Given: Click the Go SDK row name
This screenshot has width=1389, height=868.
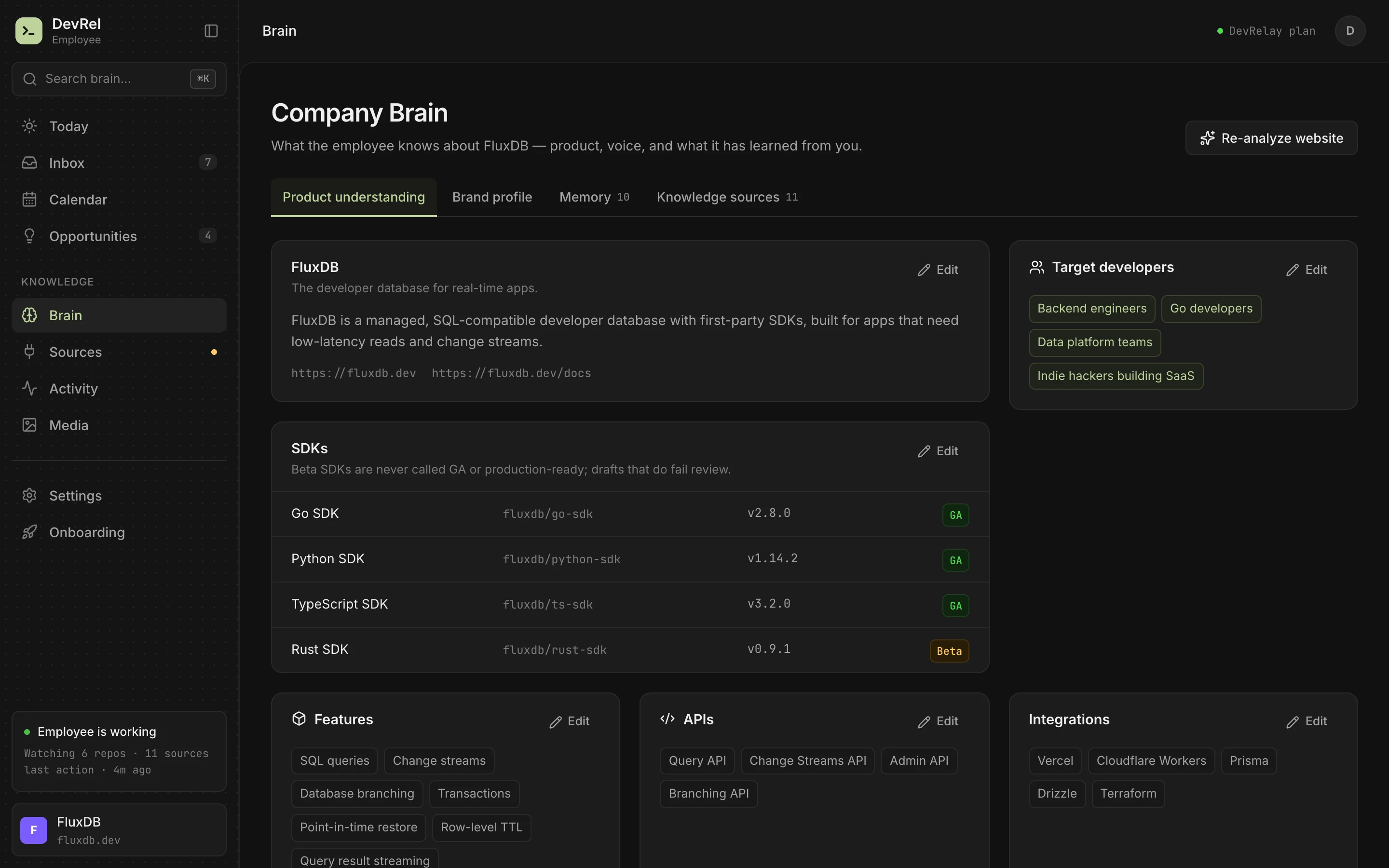Looking at the screenshot, I should [314, 513].
